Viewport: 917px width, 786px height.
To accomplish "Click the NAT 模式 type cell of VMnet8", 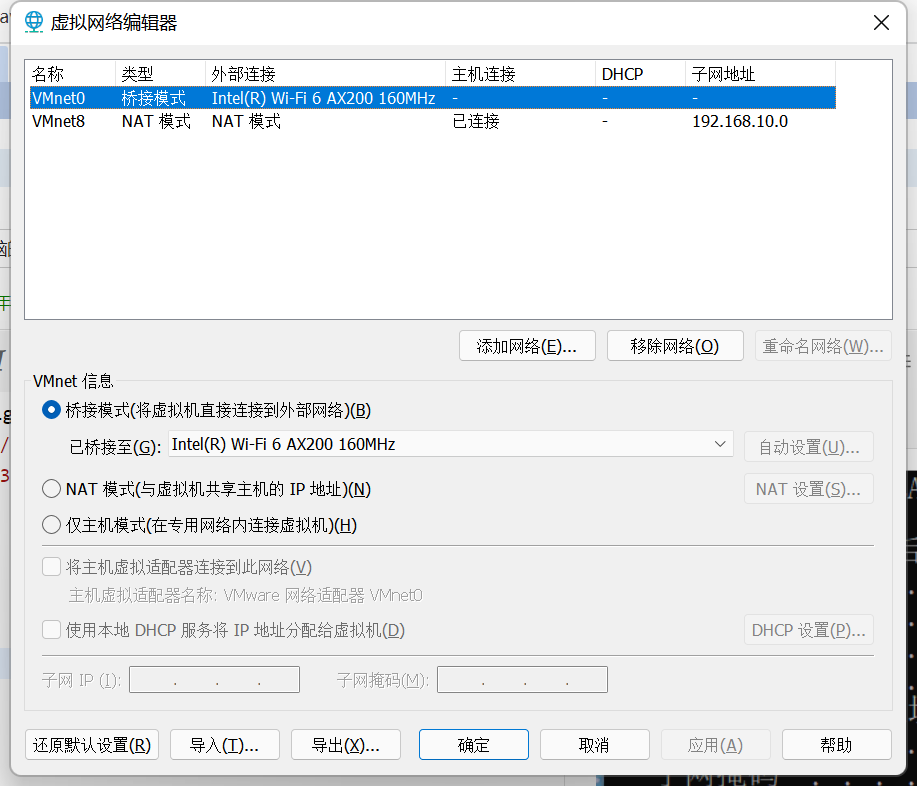I will click(156, 121).
